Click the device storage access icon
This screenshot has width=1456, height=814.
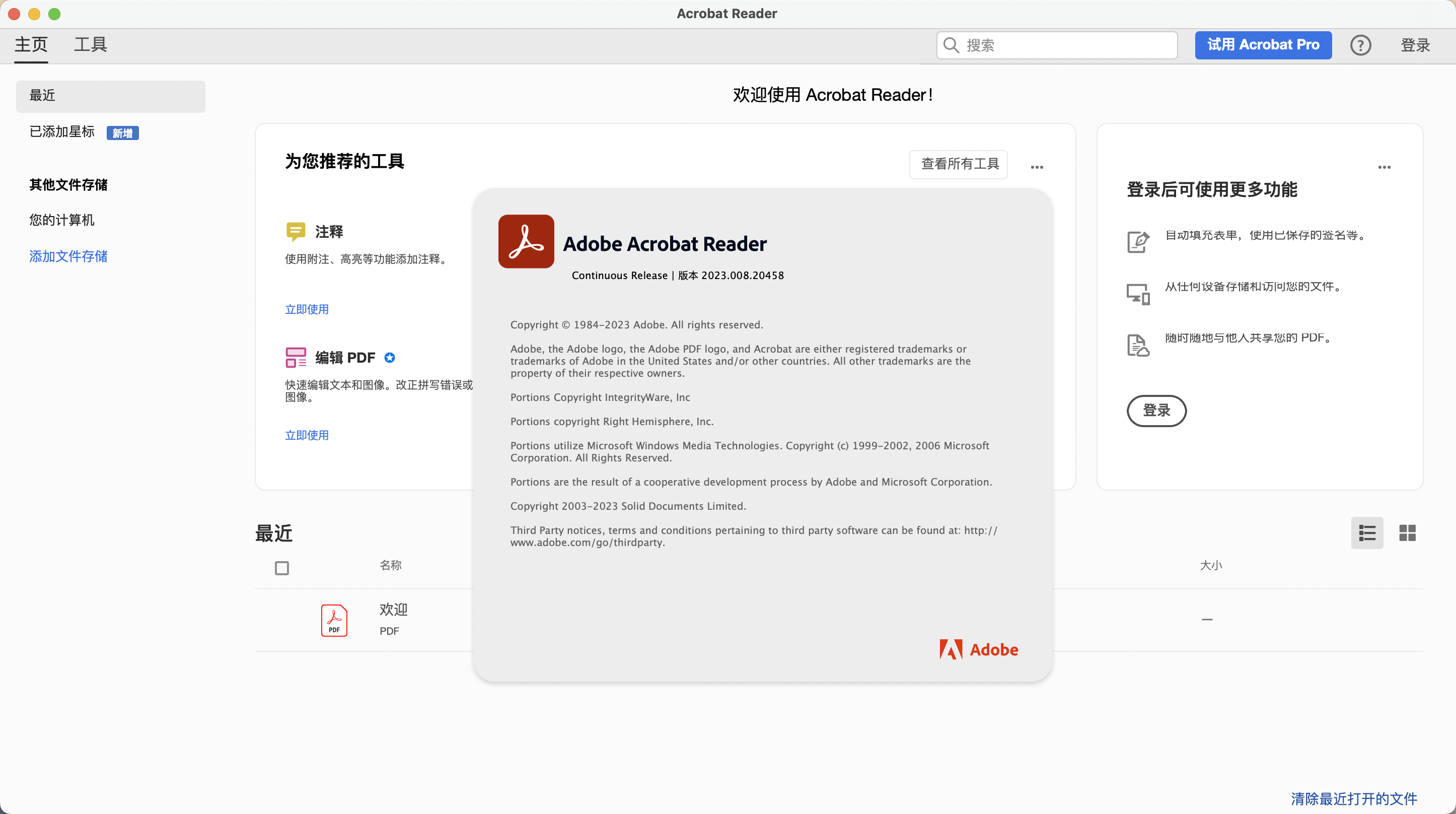[x=1138, y=294]
